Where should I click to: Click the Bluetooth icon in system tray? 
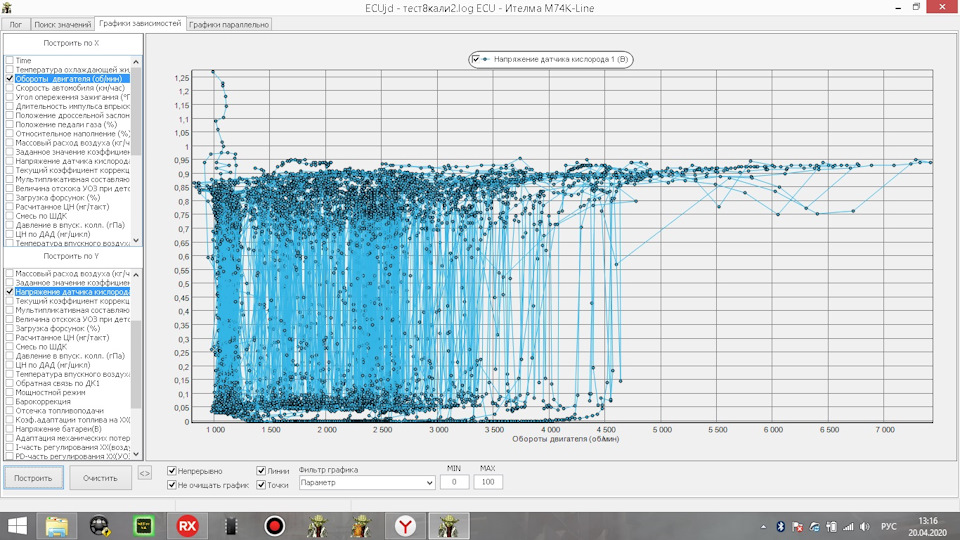tap(780, 526)
